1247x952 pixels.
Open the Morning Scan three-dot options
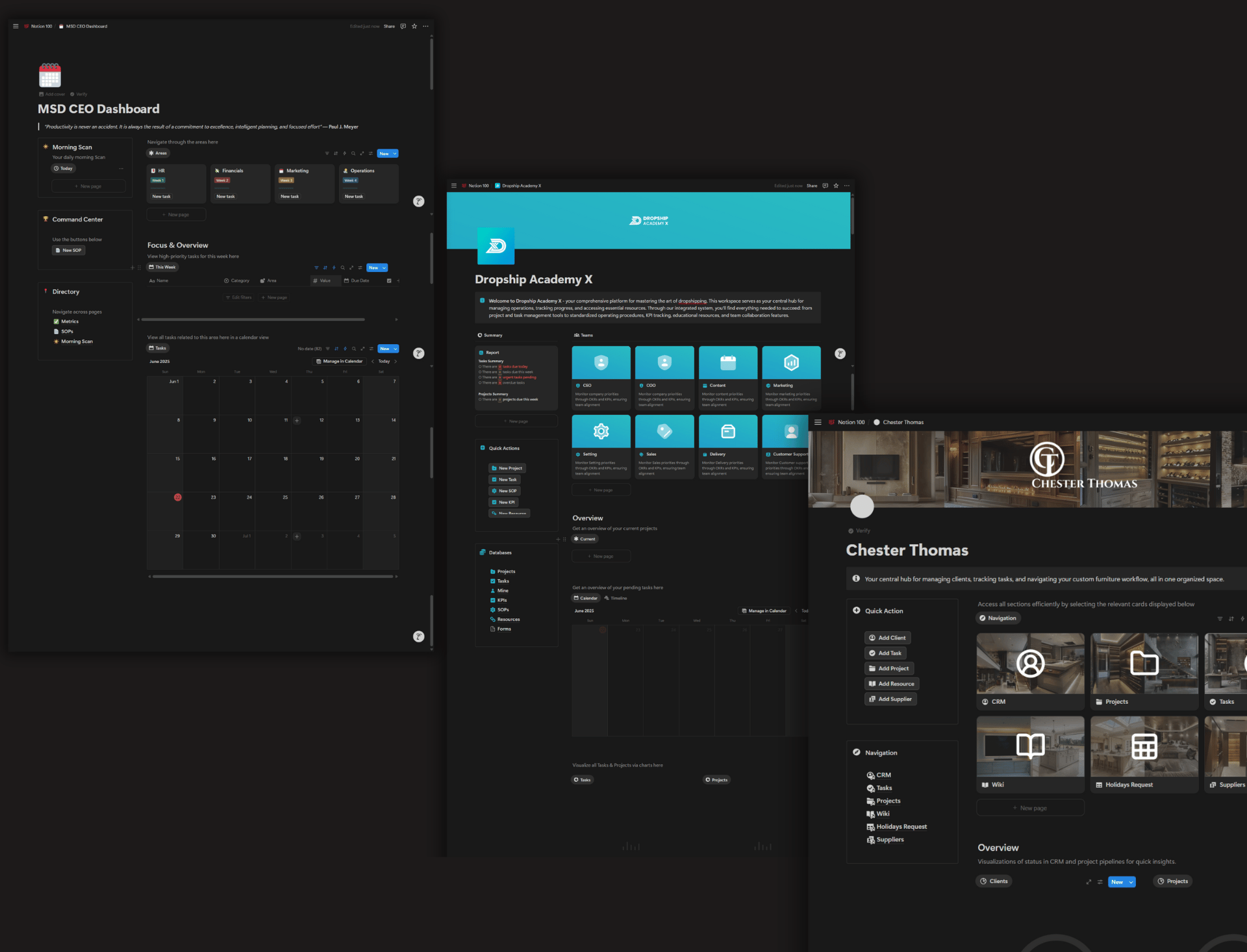point(121,169)
